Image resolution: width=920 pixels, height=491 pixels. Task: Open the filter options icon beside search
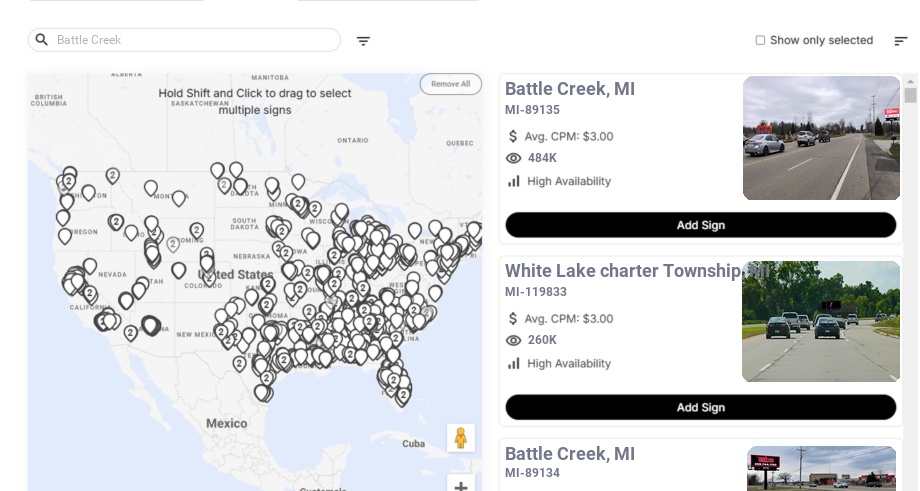363,41
